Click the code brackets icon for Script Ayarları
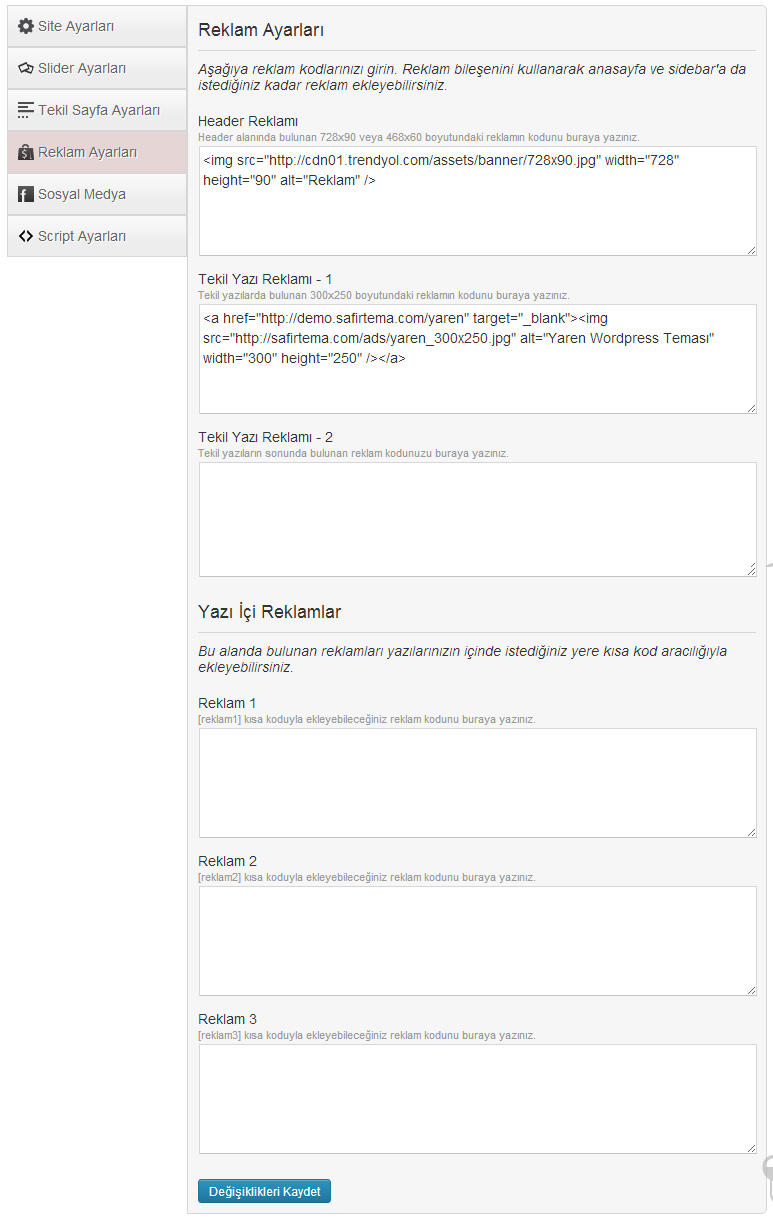773x1221 pixels. pyautogui.click(x=26, y=236)
